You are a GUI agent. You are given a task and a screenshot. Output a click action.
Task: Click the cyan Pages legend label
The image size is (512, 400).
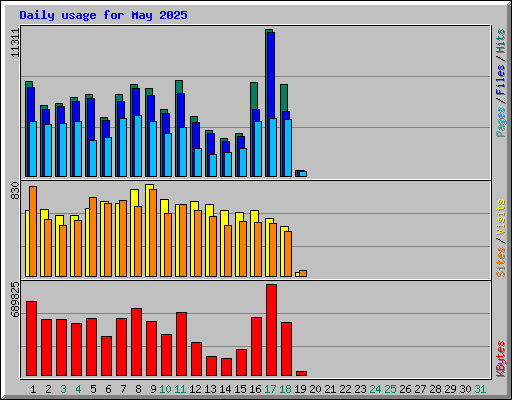pyautogui.click(x=501, y=122)
